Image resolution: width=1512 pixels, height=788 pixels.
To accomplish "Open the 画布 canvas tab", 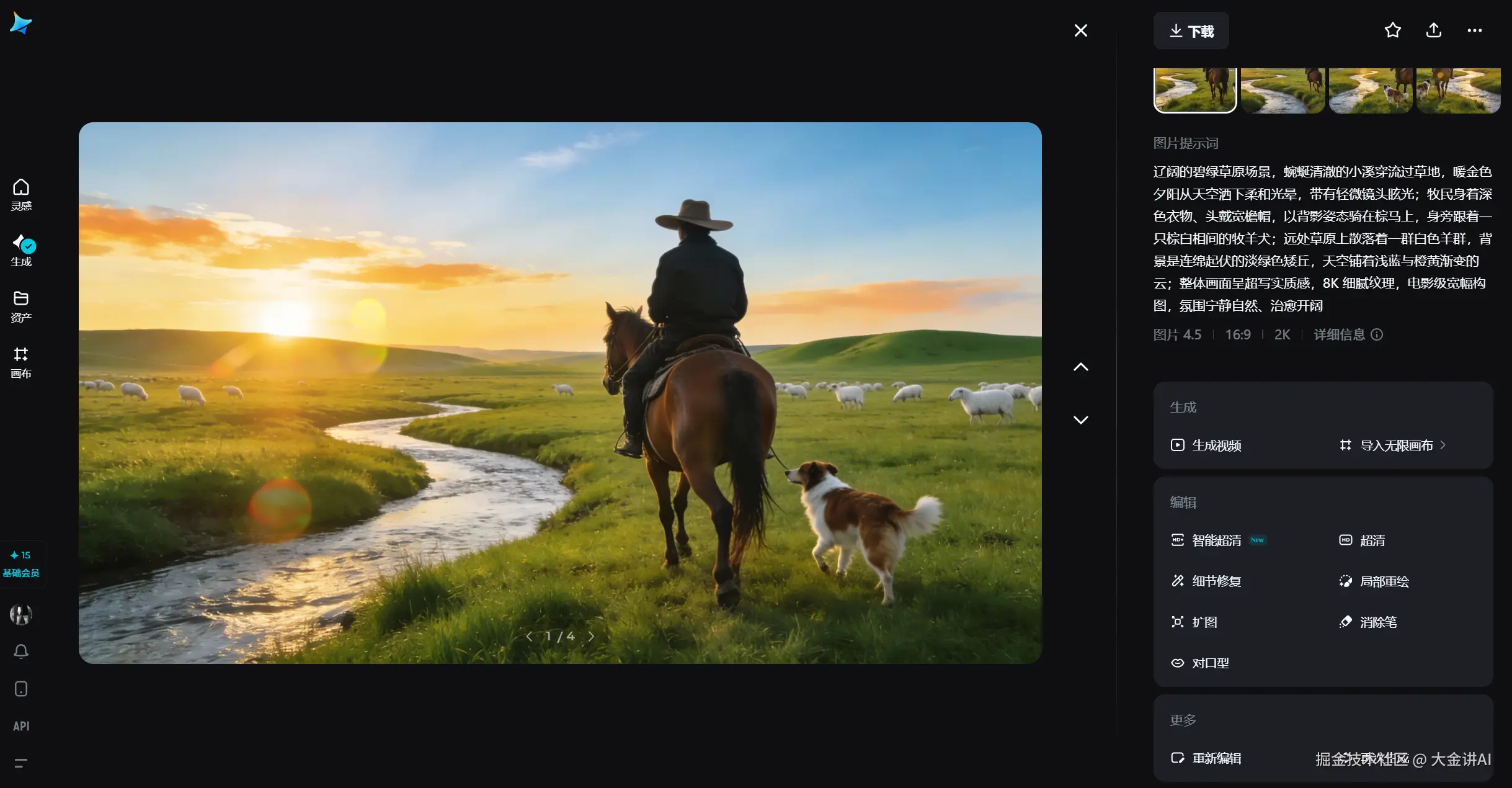I will (21, 362).
